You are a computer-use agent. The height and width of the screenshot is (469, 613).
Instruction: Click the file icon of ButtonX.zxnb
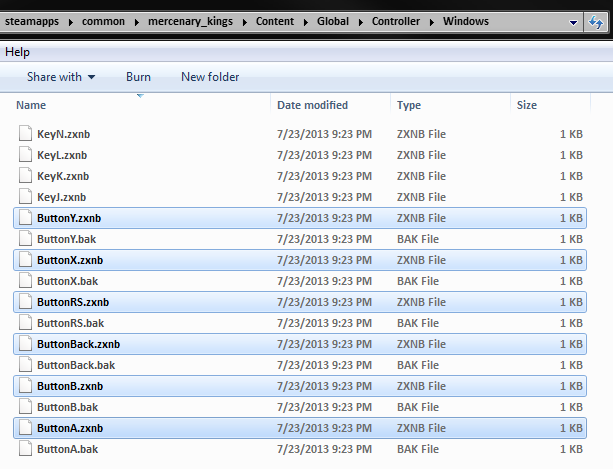(25, 260)
